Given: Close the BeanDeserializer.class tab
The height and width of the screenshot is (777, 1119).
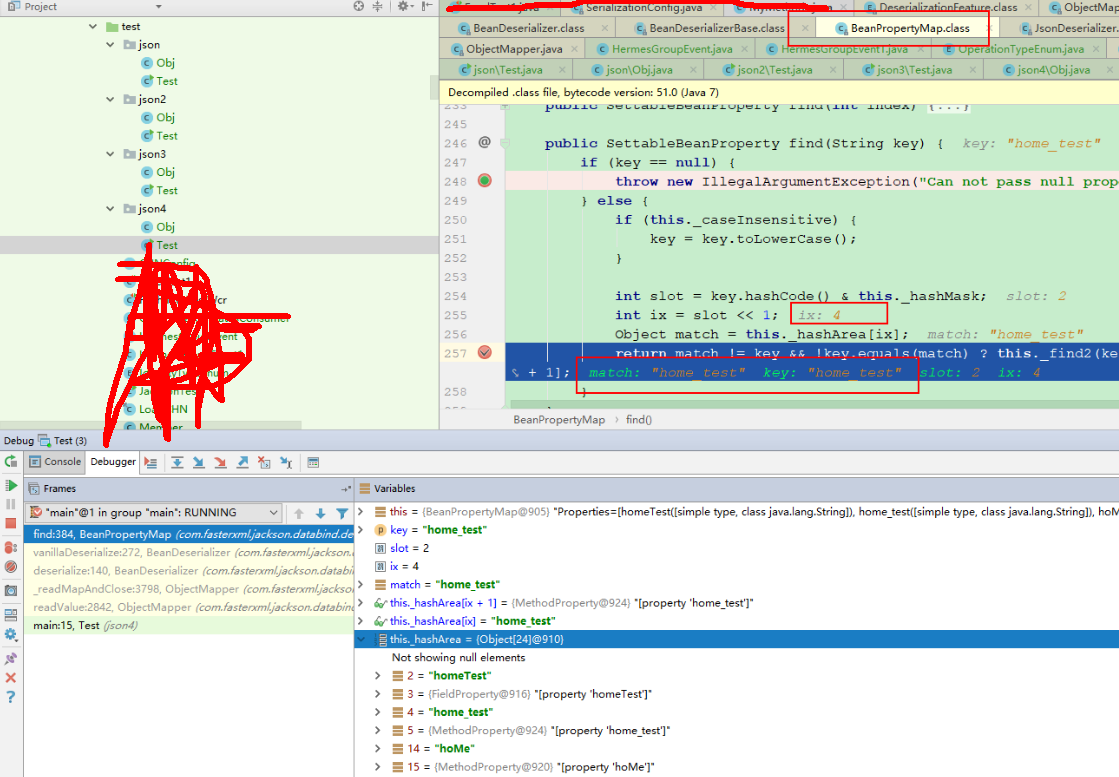Looking at the screenshot, I should point(604,29).
